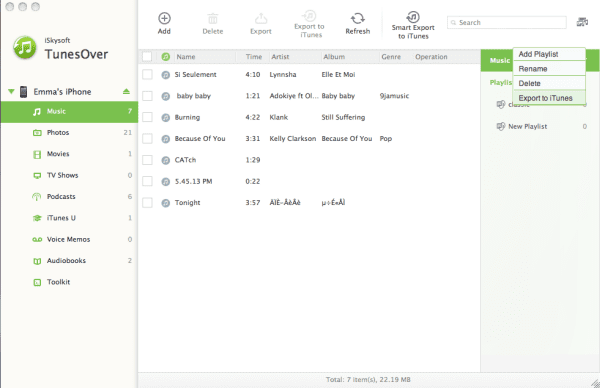Check the 5.45.13 PM checkbox

pyautogui.click(x=147, y=181)
